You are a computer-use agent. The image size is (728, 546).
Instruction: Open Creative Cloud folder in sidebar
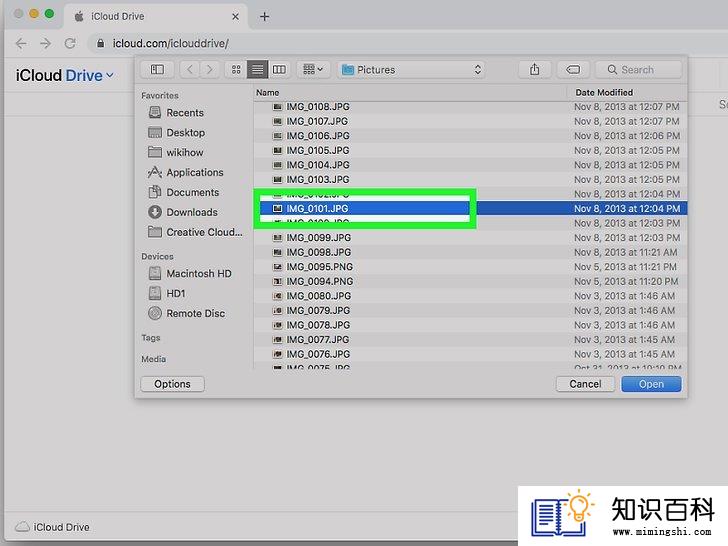click(x=195, y=232)
